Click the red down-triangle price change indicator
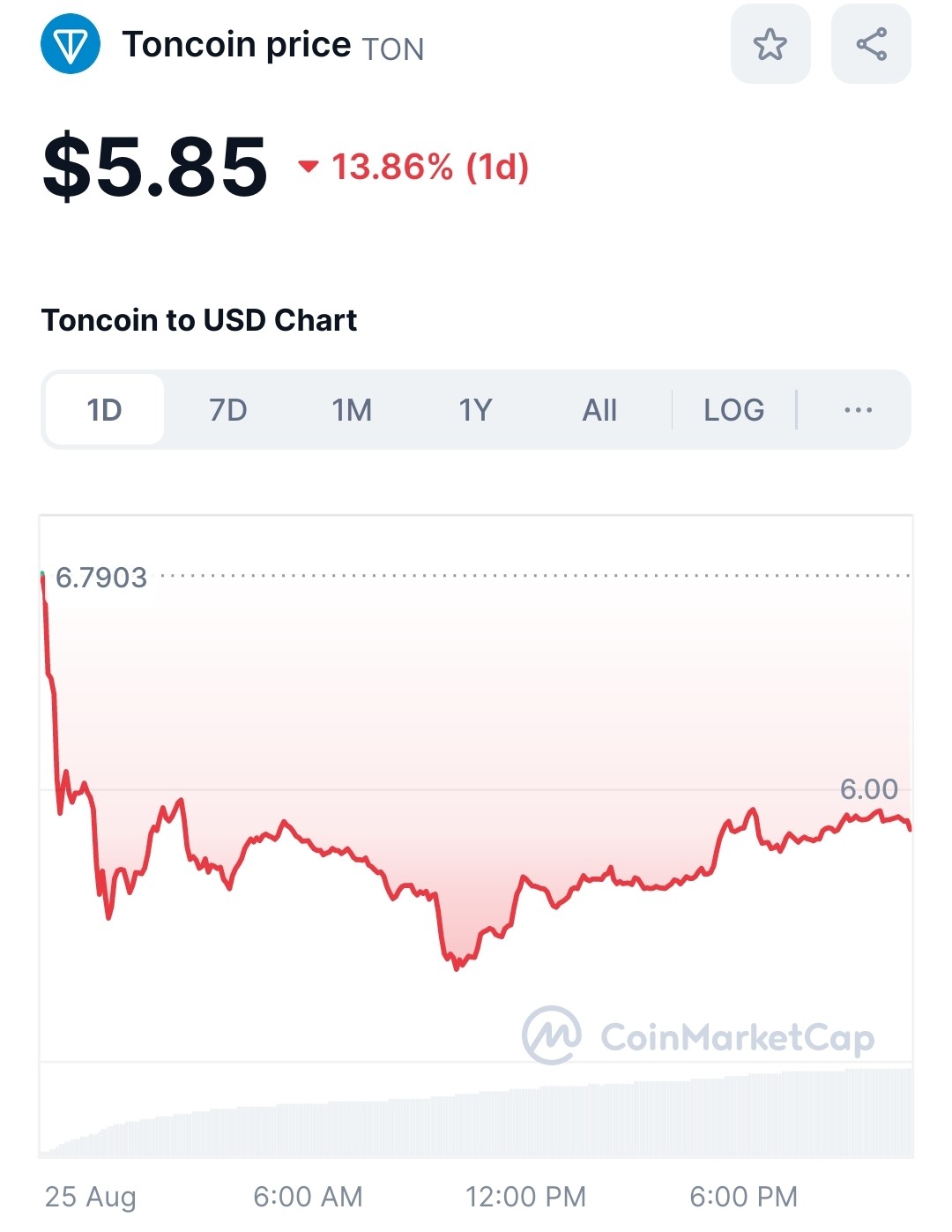Image resolution: width=952 pixels, height=1232 pixels. pos(308,166)
